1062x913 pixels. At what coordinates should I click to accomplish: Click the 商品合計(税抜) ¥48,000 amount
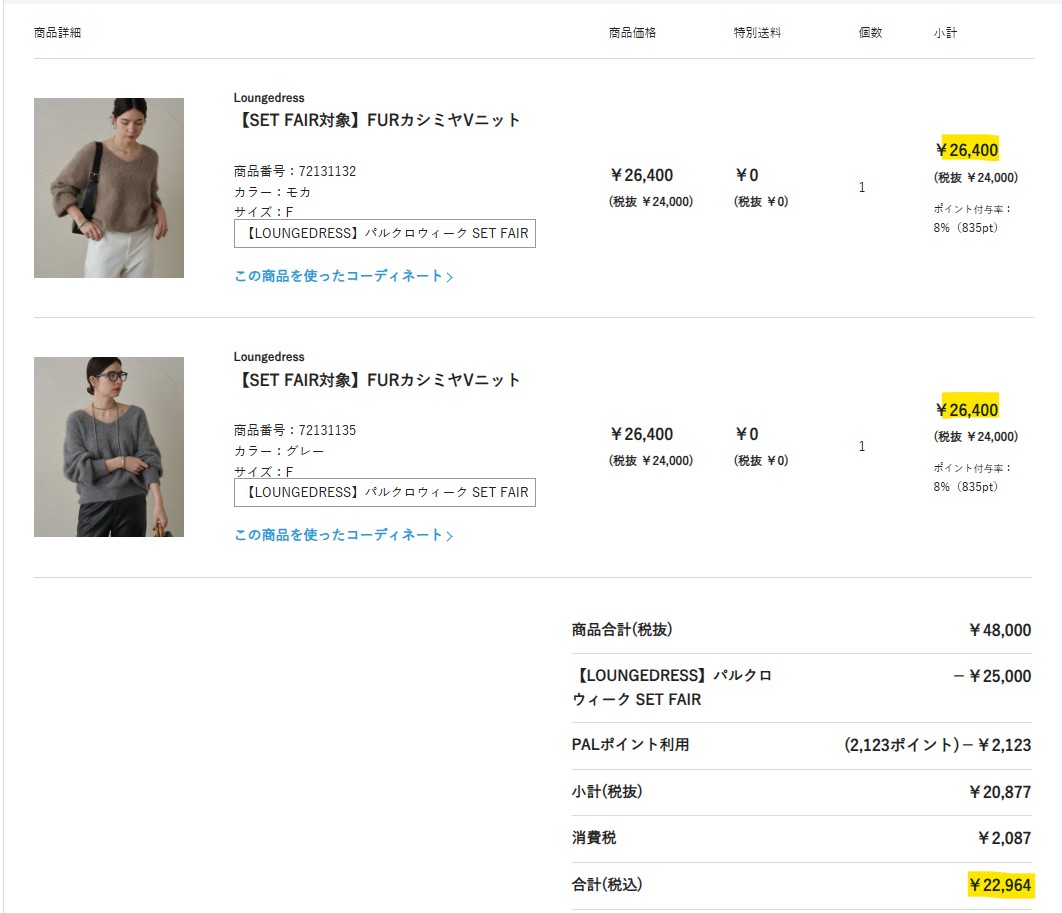tap(999, 630)
